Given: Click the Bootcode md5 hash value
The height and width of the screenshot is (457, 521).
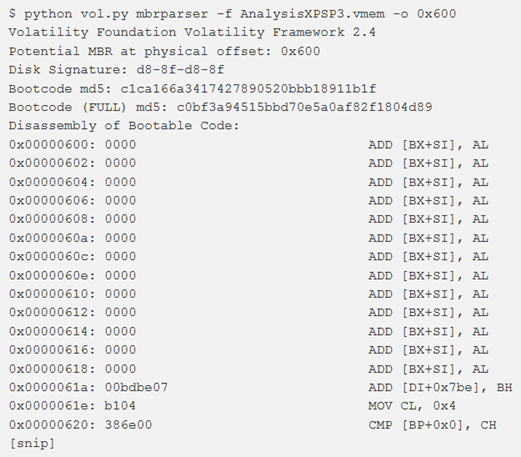Looking at the screenshot, I should pos(248,89).
